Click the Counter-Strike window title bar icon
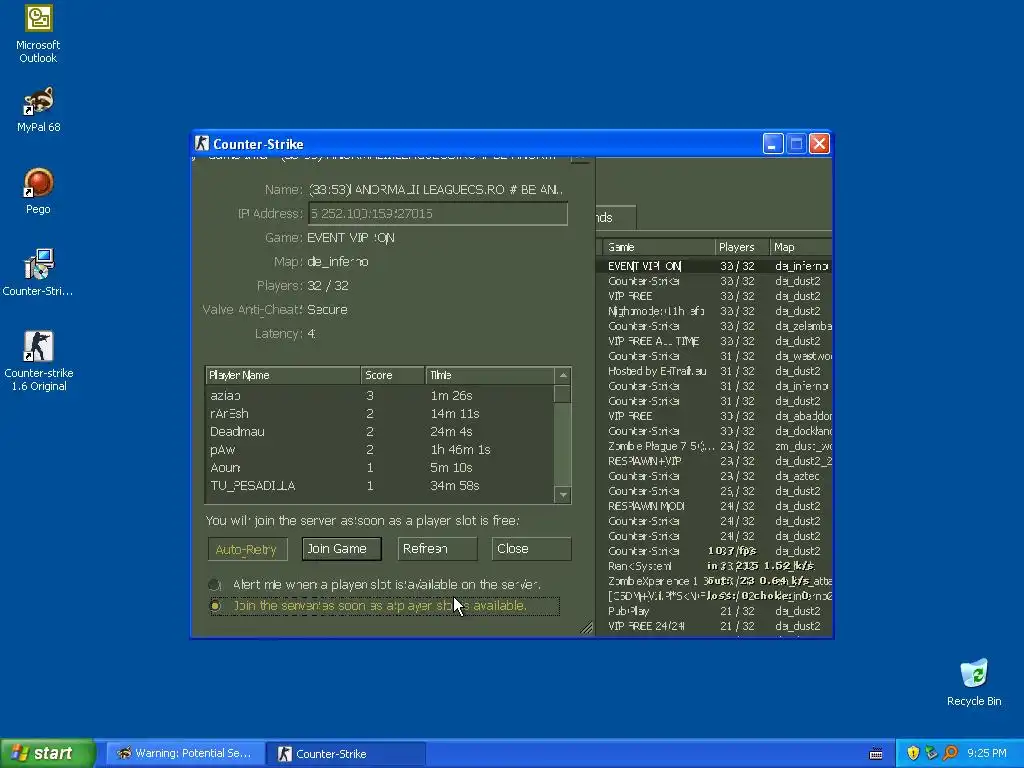Image resolution: width=1024 pixels, height=768 pixels. coord(202,144)
